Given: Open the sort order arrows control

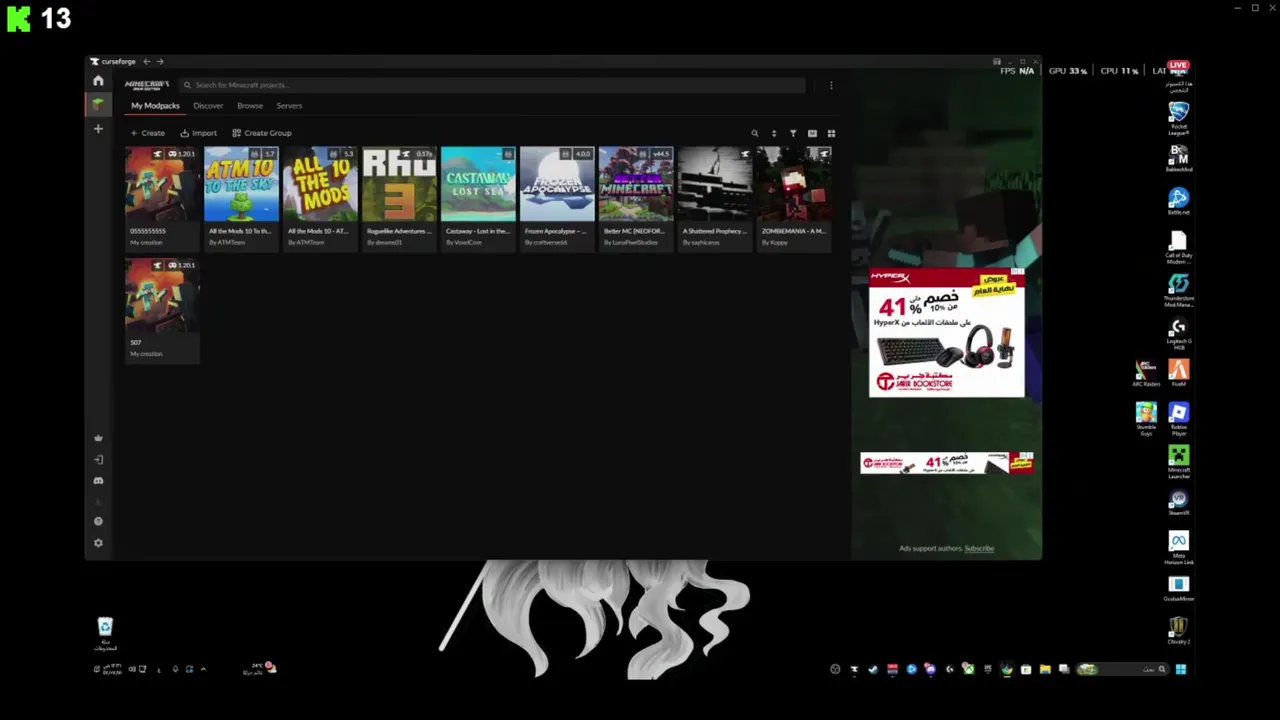Looking at the screenshot, I should pos(774,133).
